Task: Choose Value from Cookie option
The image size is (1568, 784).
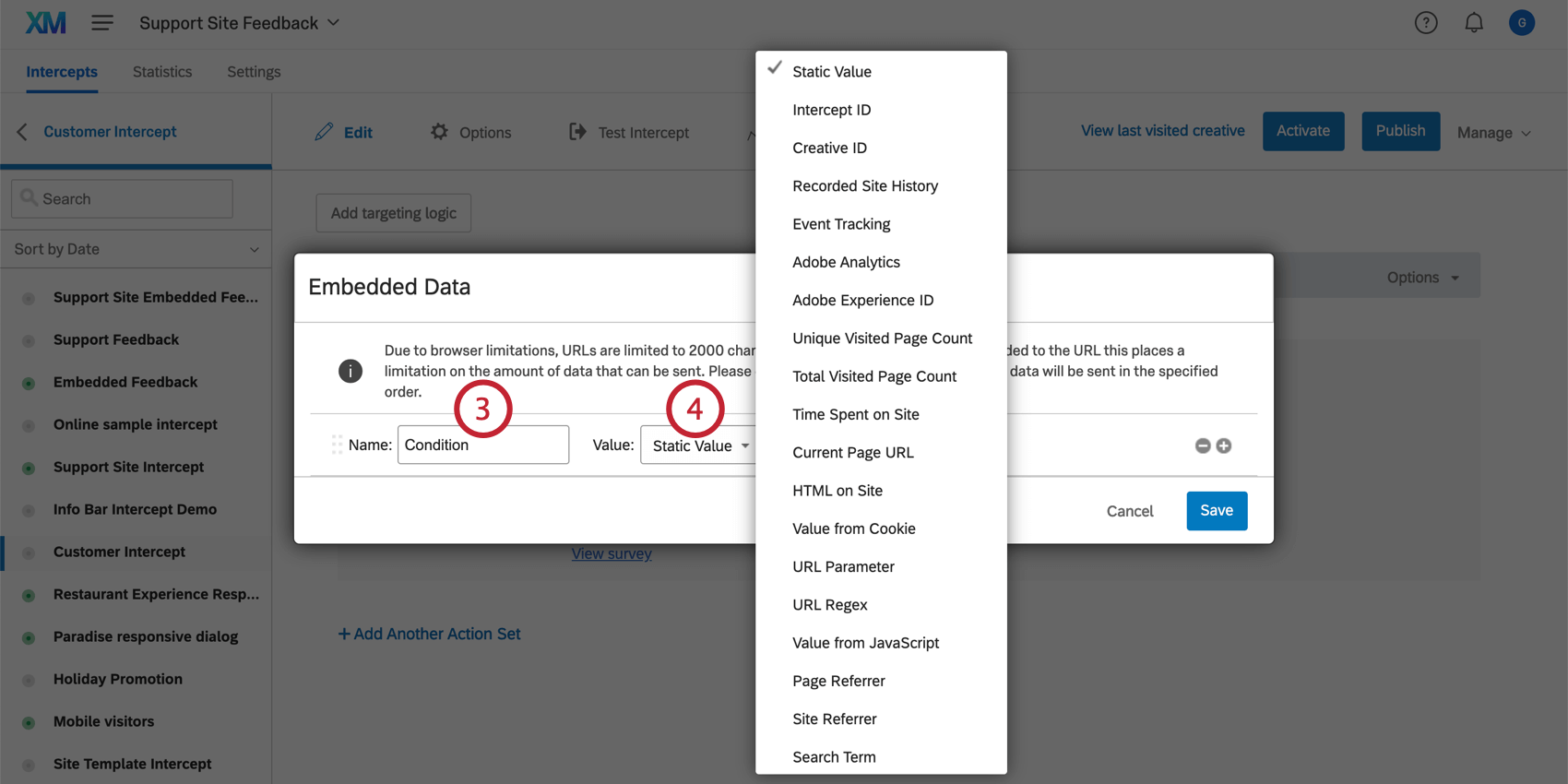Action: pos(853,529)
